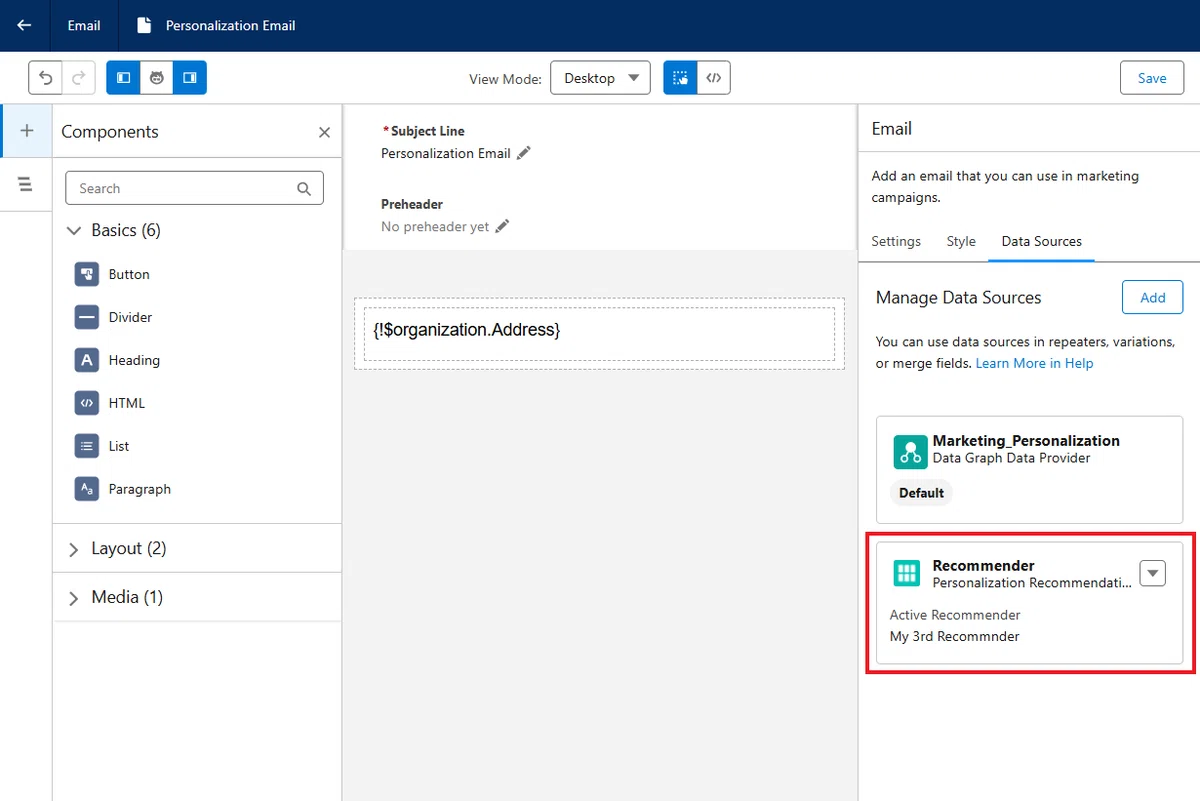Click the Heading component label

(x=134, y=360)
